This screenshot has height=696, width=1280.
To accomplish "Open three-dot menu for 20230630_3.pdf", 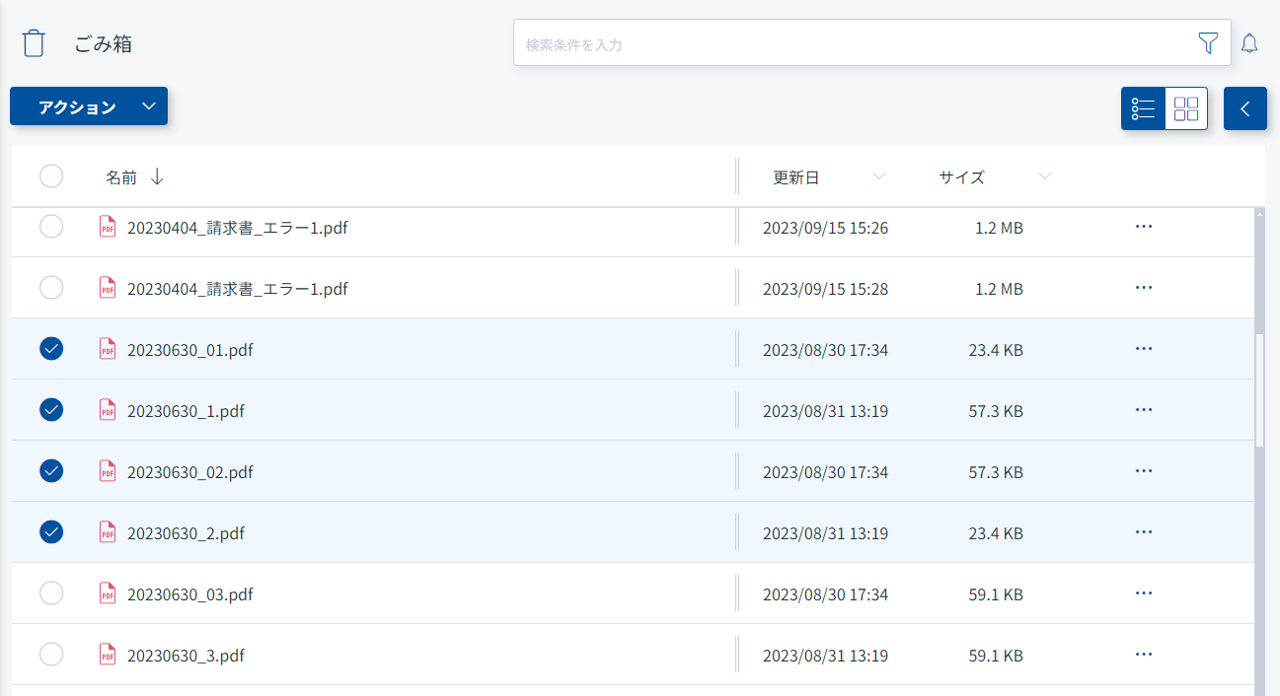I will click(1144, 655).
